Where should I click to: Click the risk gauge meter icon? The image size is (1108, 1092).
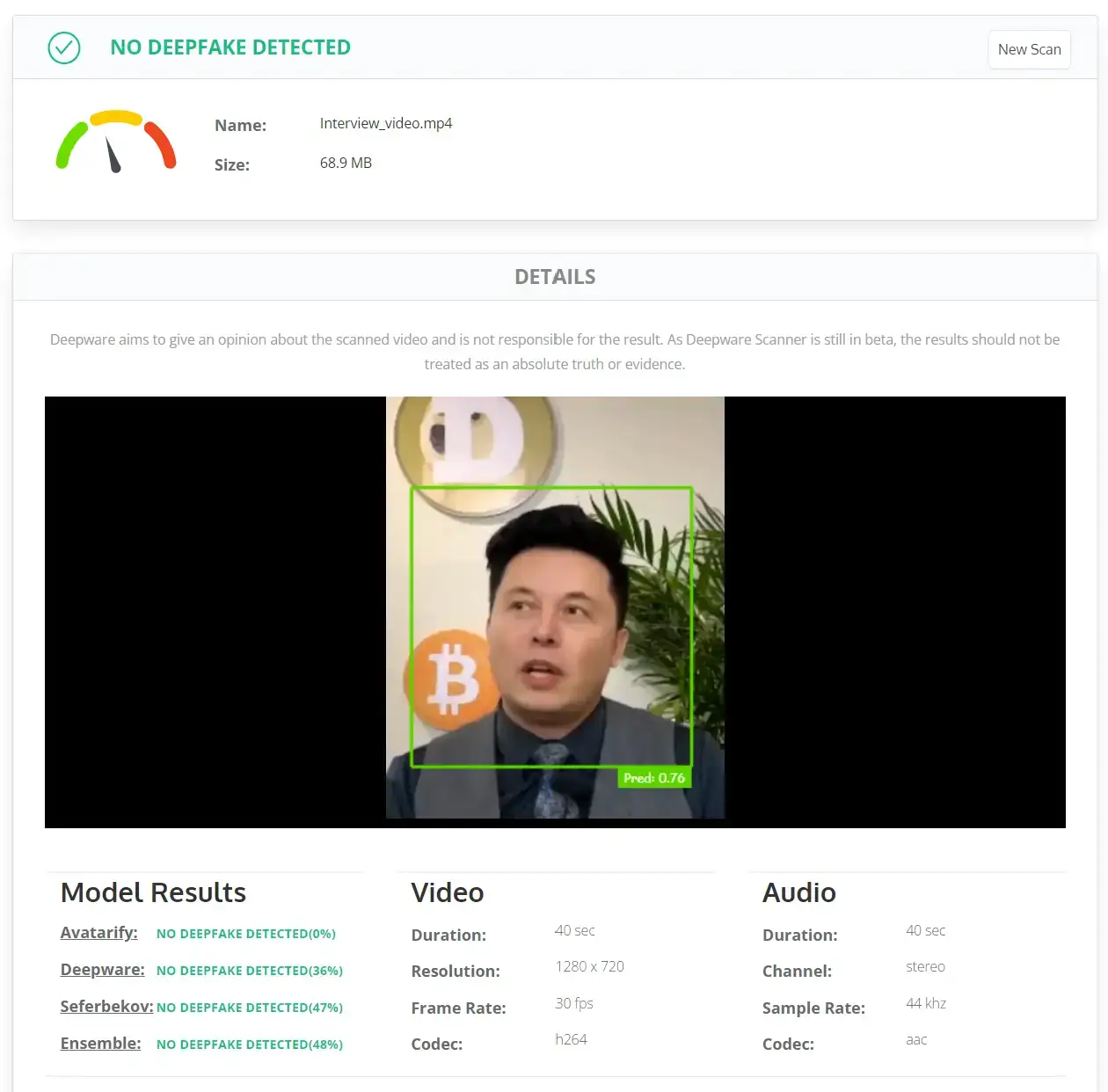[x=115, y=141]
